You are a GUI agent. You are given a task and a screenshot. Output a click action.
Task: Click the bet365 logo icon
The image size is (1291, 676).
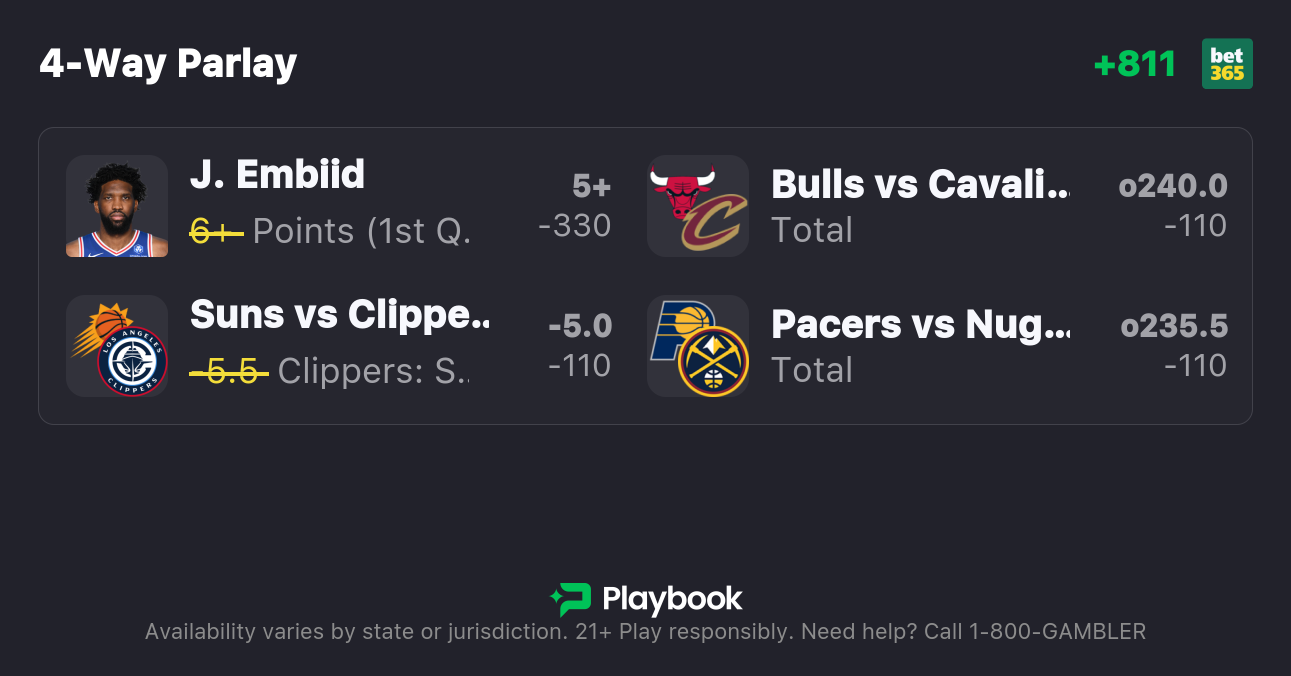[1227, 63]
